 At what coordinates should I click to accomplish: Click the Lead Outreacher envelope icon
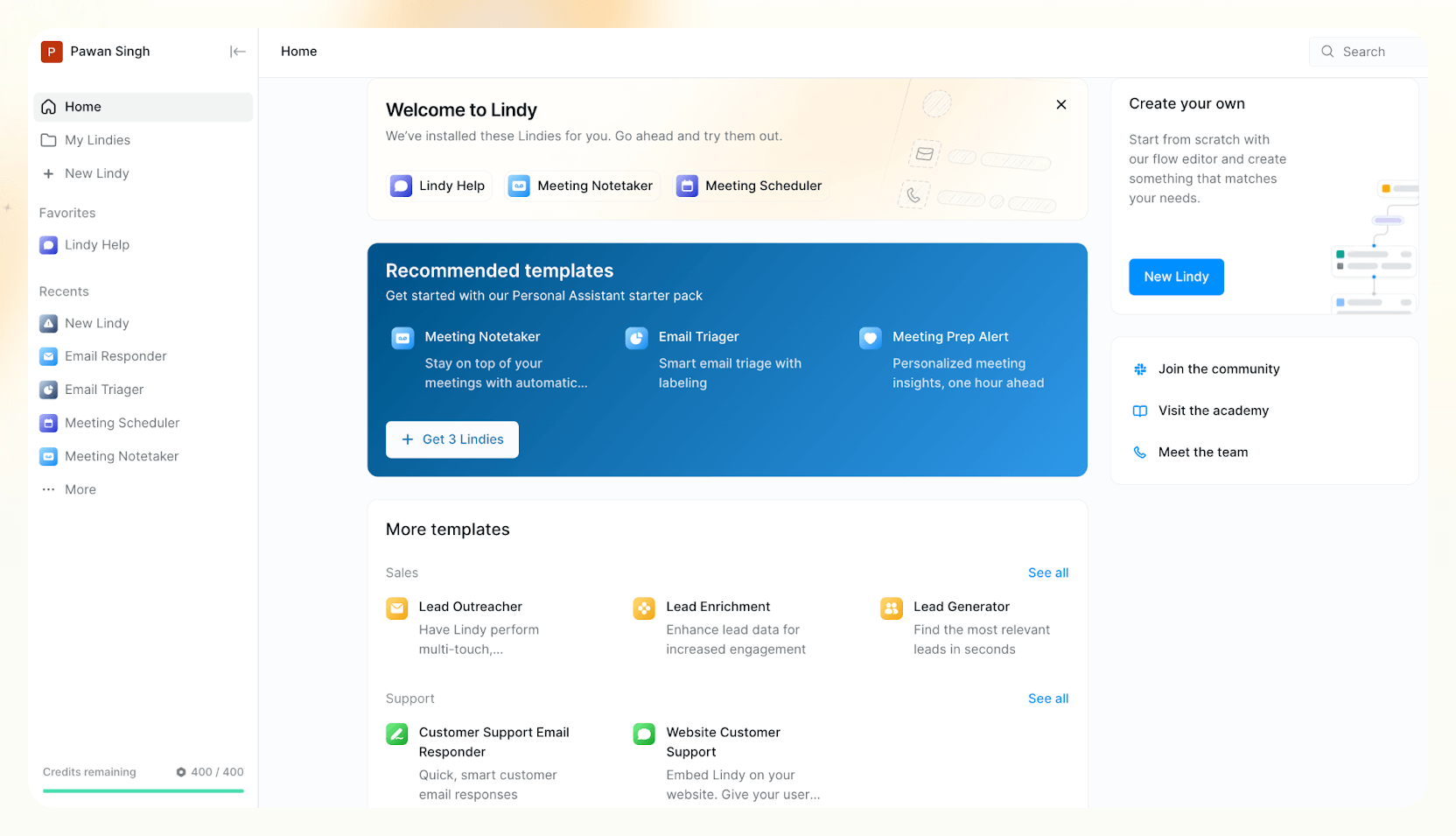pyautogui.click(x=397, y=608)
